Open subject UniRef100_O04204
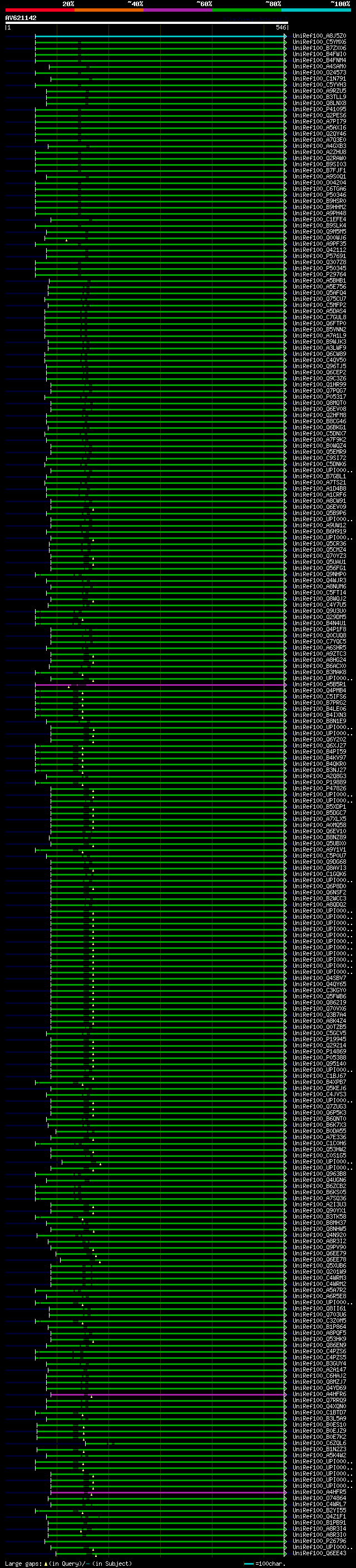Screen dimensions: 356x1568 [x=319, y=182]
